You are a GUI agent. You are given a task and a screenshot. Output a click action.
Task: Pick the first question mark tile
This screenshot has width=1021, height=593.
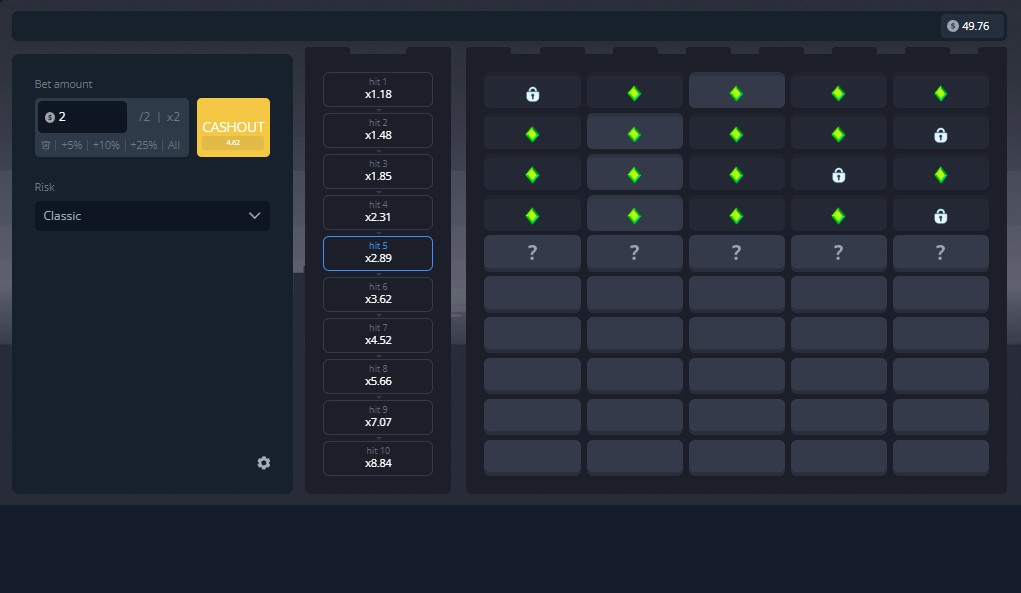[x=532, y=253]
